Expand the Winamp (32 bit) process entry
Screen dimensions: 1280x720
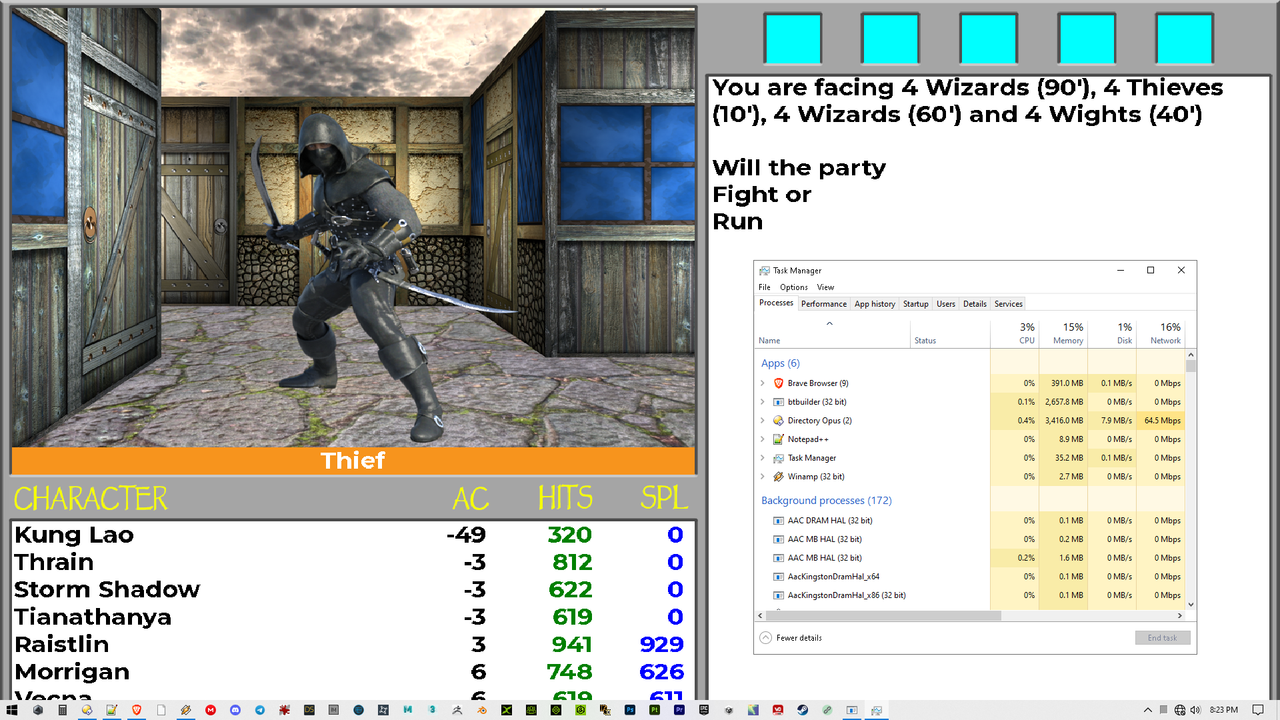pyautogui.click(x=762, y=476)
